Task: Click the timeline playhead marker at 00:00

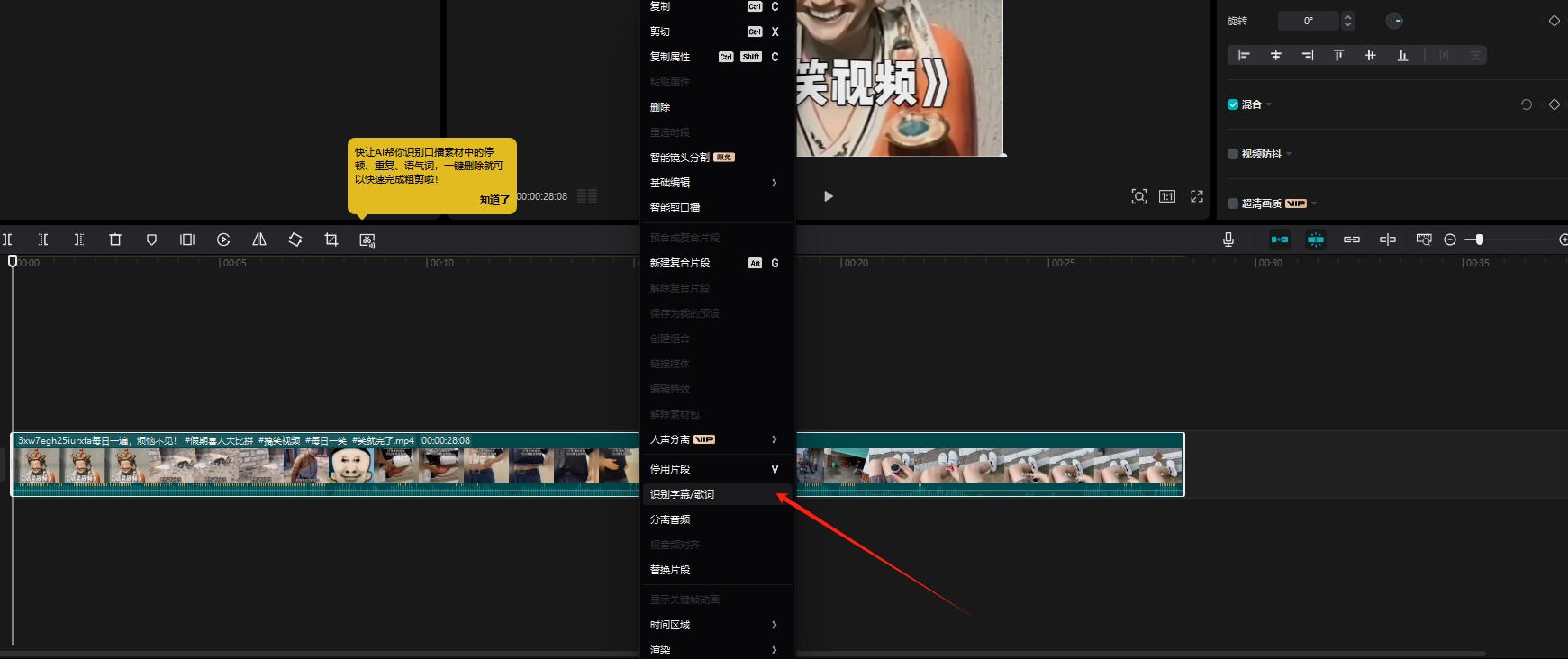Action: (x=13, y=261)
